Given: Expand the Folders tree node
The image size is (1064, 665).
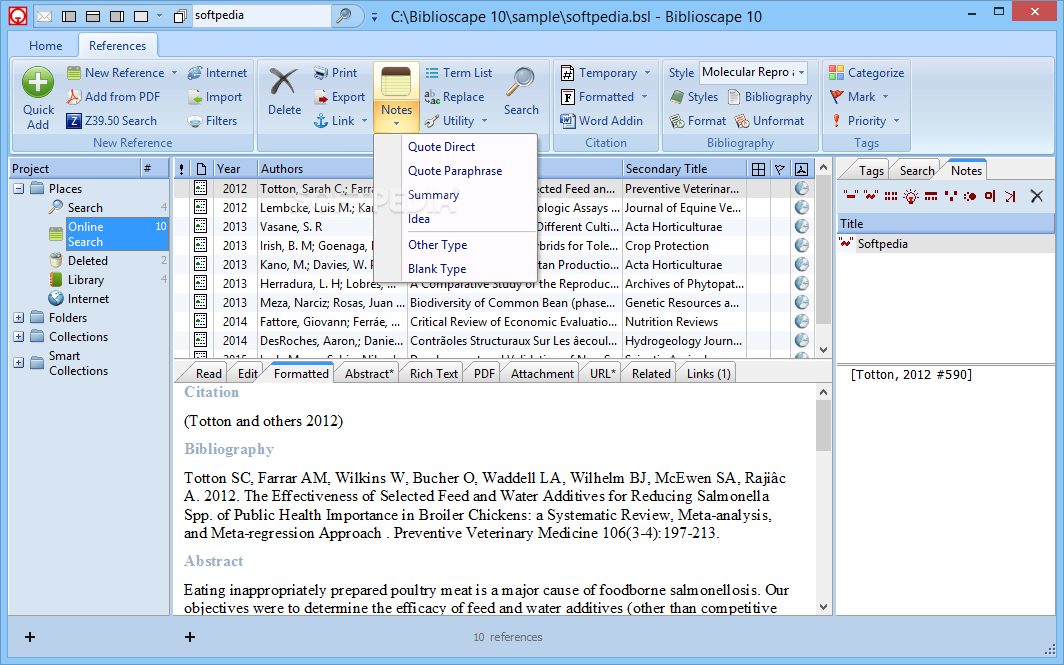Looking at the screenshot, I should click(19, 318).
